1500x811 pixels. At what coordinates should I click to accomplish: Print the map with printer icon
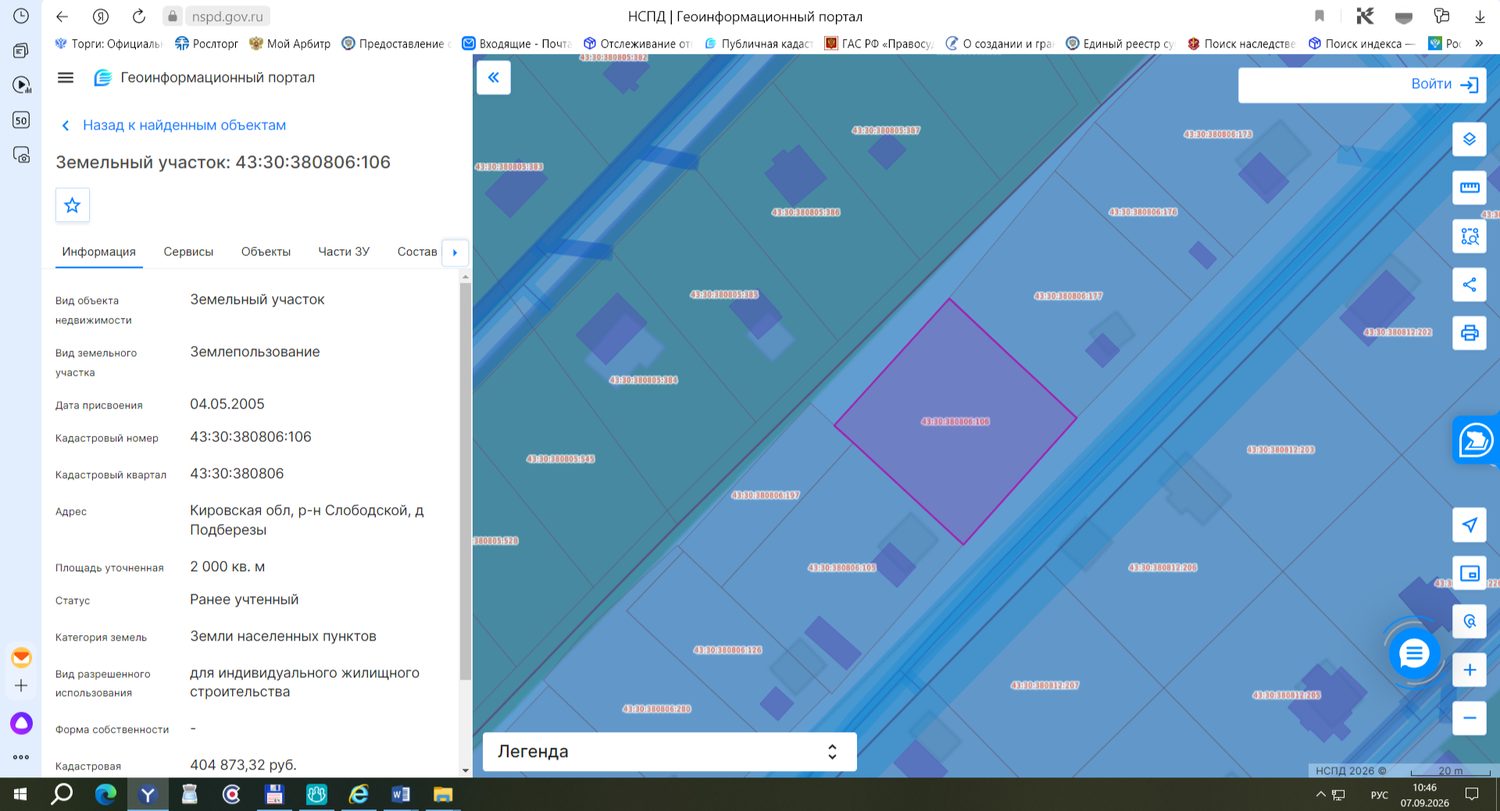point(1469,333)
